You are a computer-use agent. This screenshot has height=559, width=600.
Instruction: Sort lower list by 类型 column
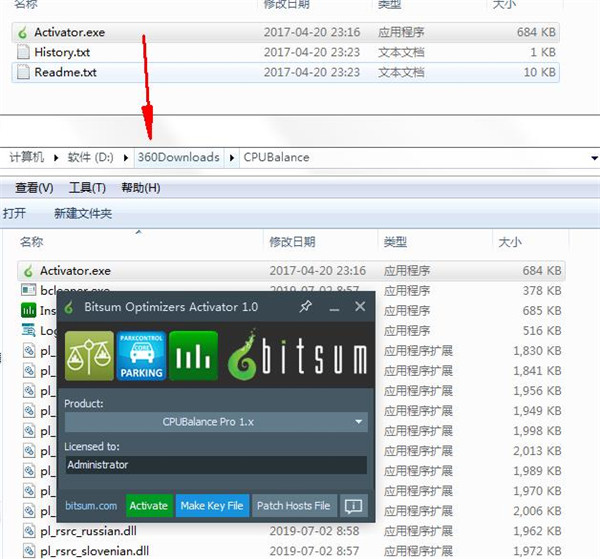pyautogui.click(x=395, y=242)
